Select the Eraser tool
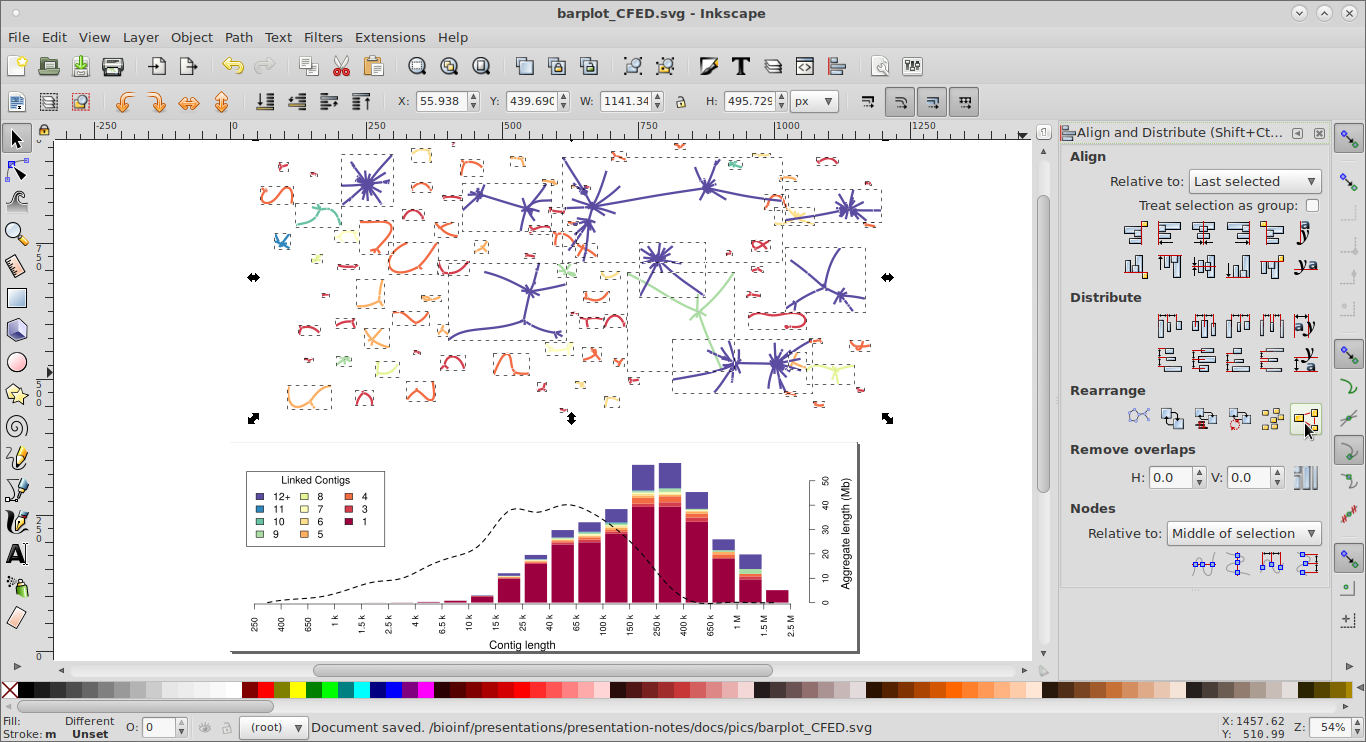Screen dimensions: 1366x742 point(16,618)
